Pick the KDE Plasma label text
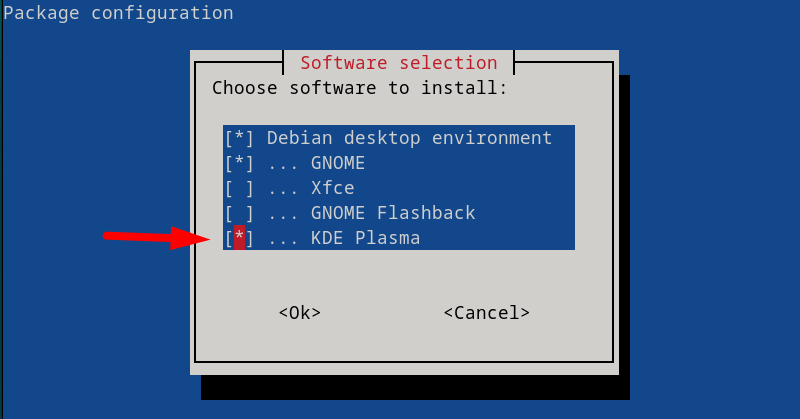This screenshot has height=419, width=800. point(367,238)
